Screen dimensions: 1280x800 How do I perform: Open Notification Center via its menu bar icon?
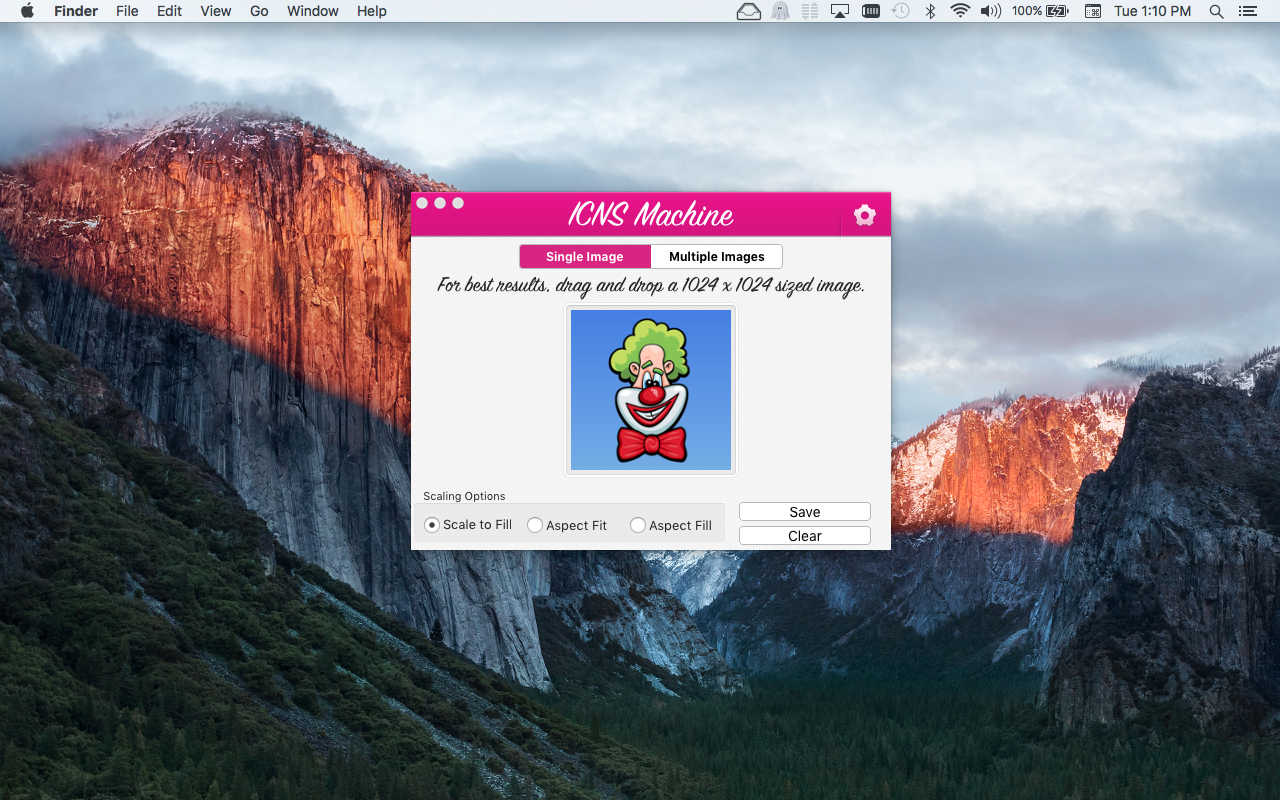coord(1247,11)
